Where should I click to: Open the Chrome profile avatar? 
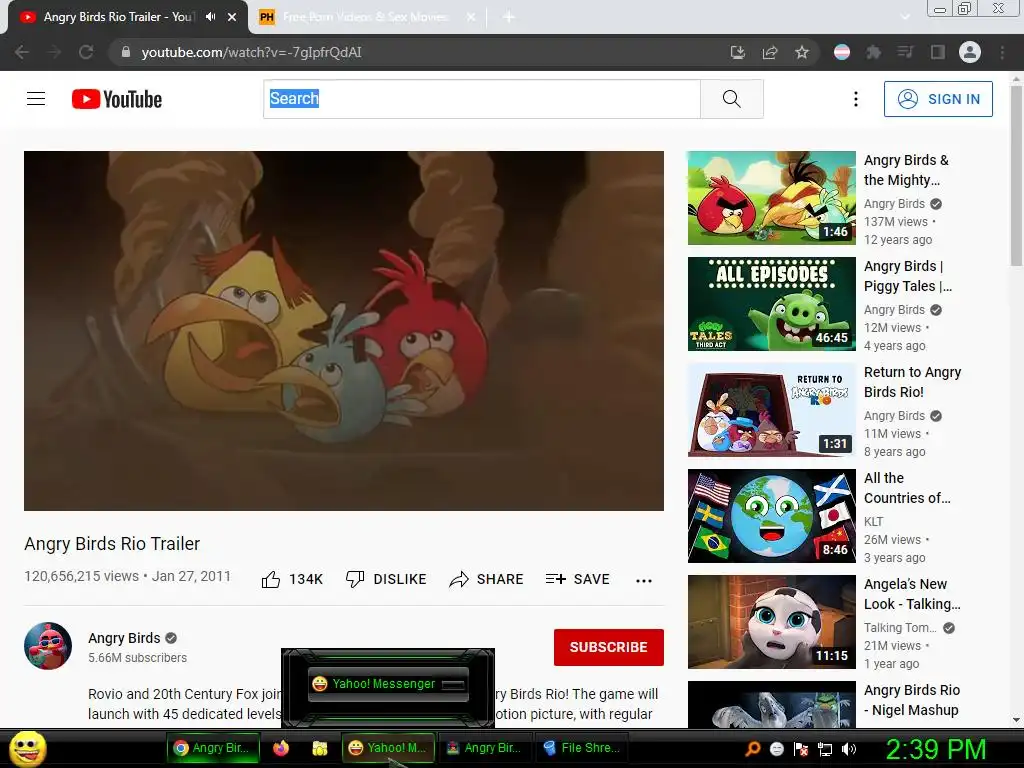click(x=970, y=52)
